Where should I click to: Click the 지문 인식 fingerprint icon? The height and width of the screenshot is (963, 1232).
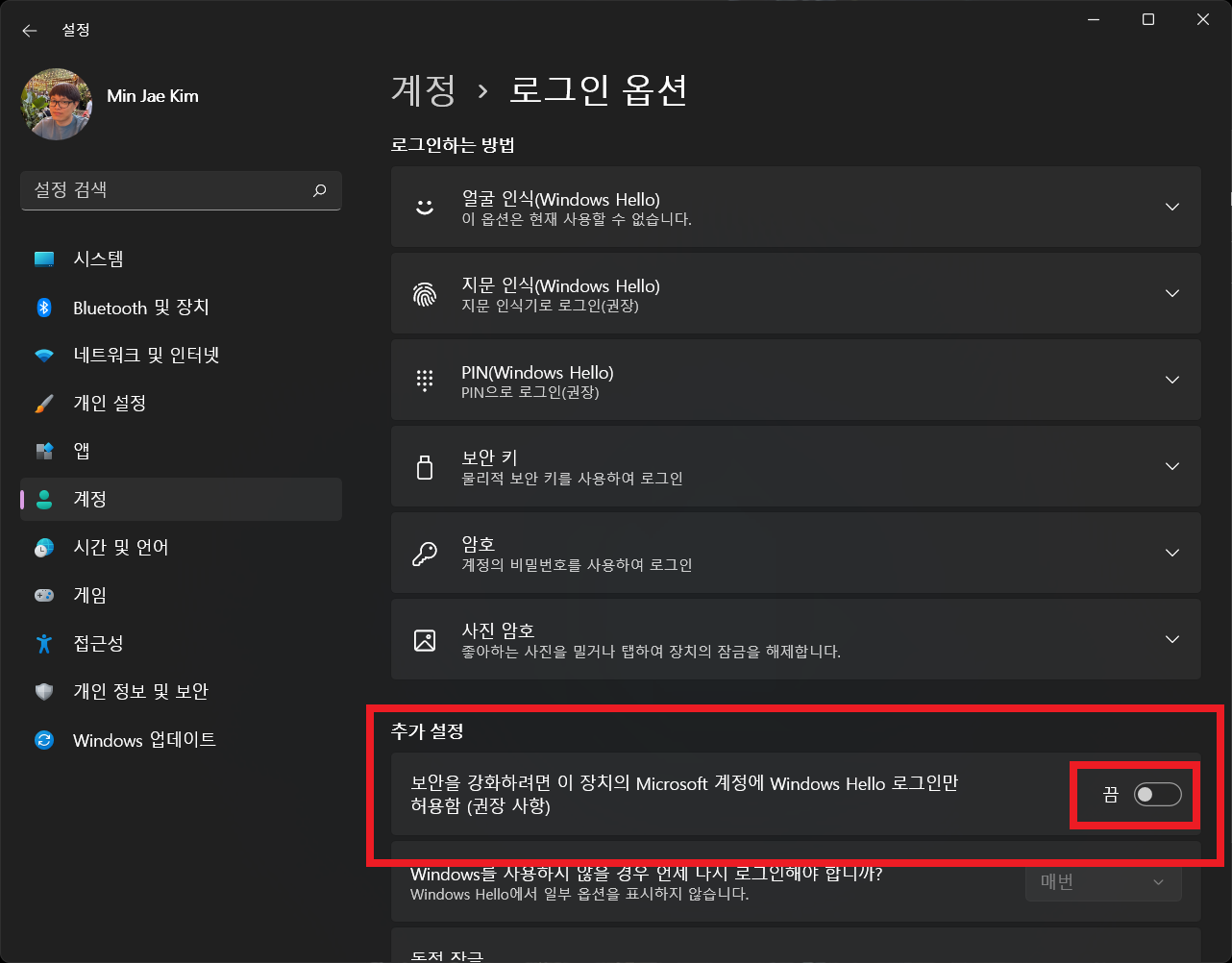coord(425,293)
